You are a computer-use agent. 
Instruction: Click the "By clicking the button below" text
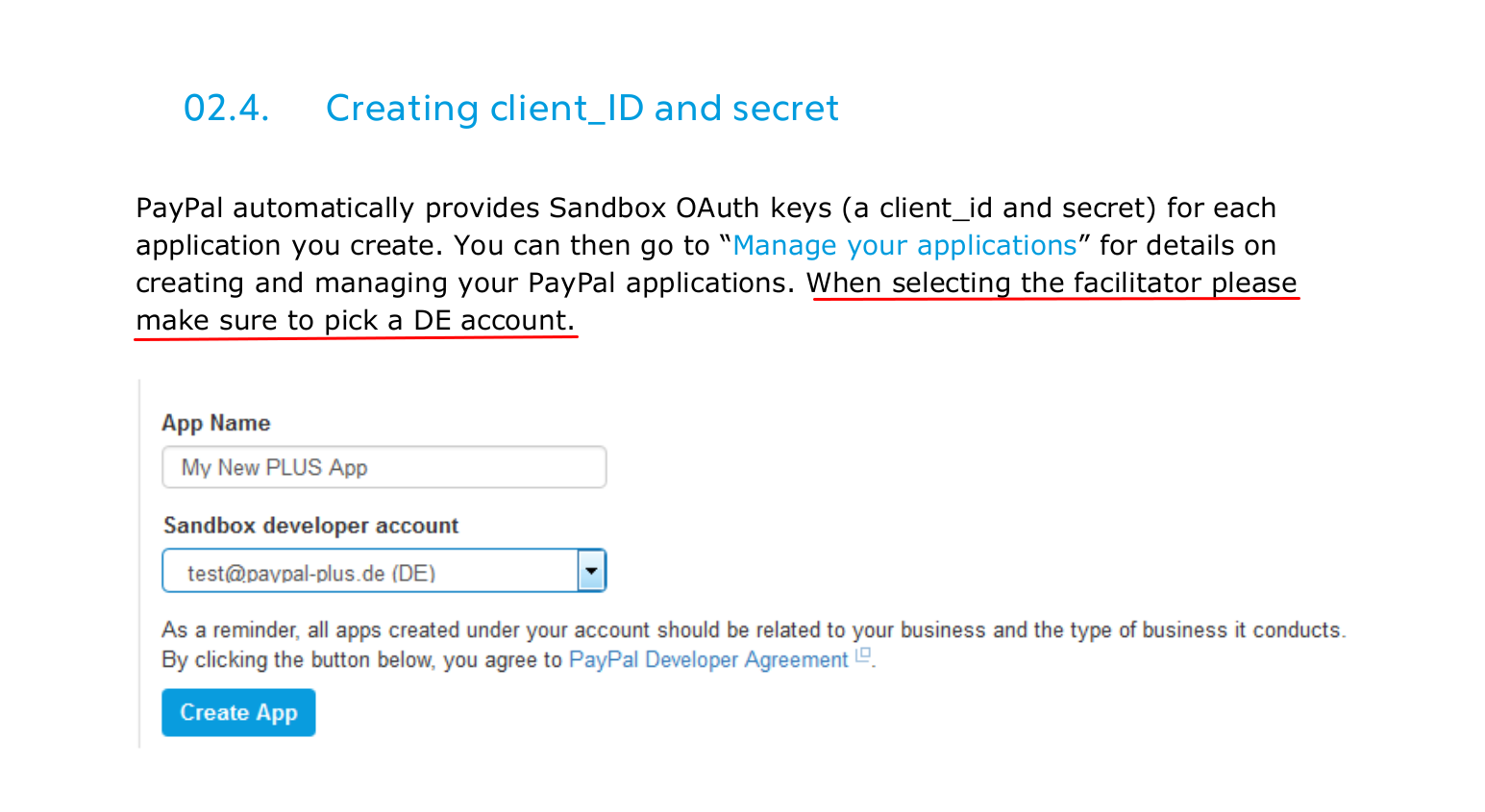click(361, 660)
